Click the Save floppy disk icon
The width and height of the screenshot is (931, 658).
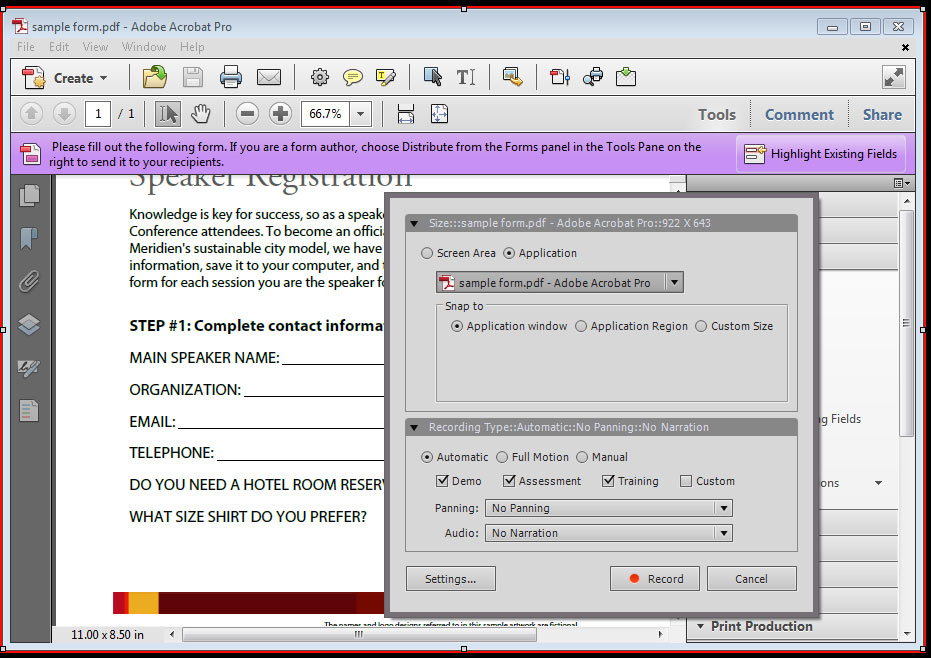192,77
